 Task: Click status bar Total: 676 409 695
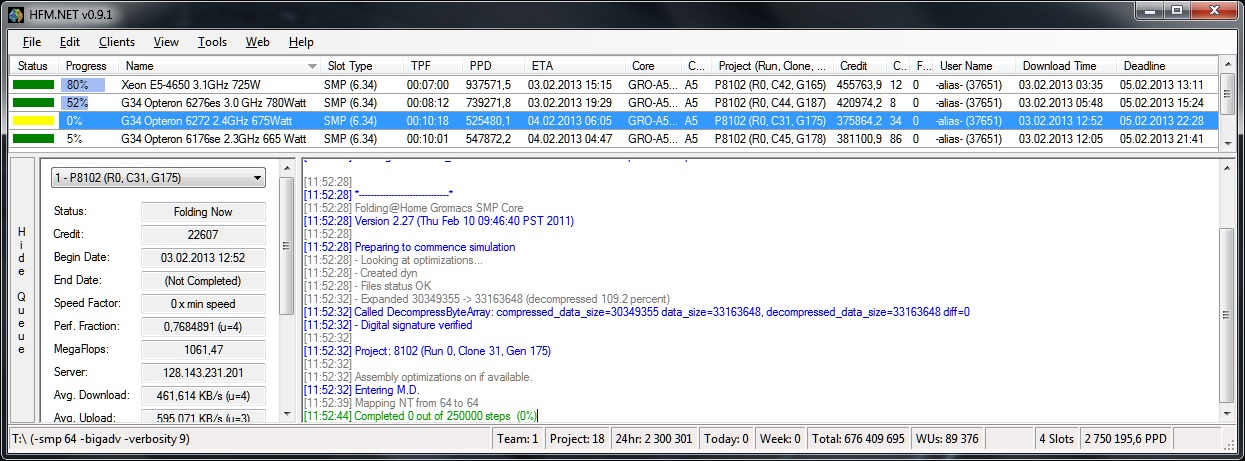click(x=858, y=439)
